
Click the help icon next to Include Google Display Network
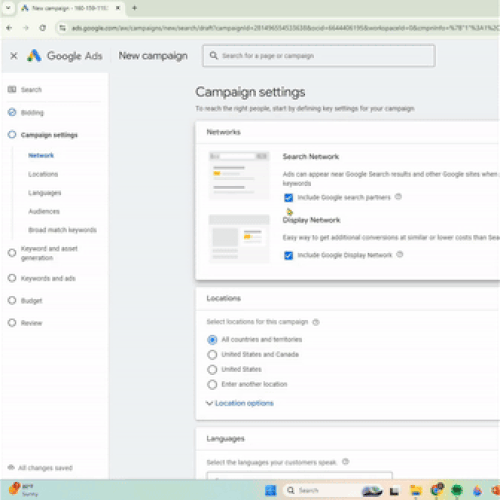(400, 254)
